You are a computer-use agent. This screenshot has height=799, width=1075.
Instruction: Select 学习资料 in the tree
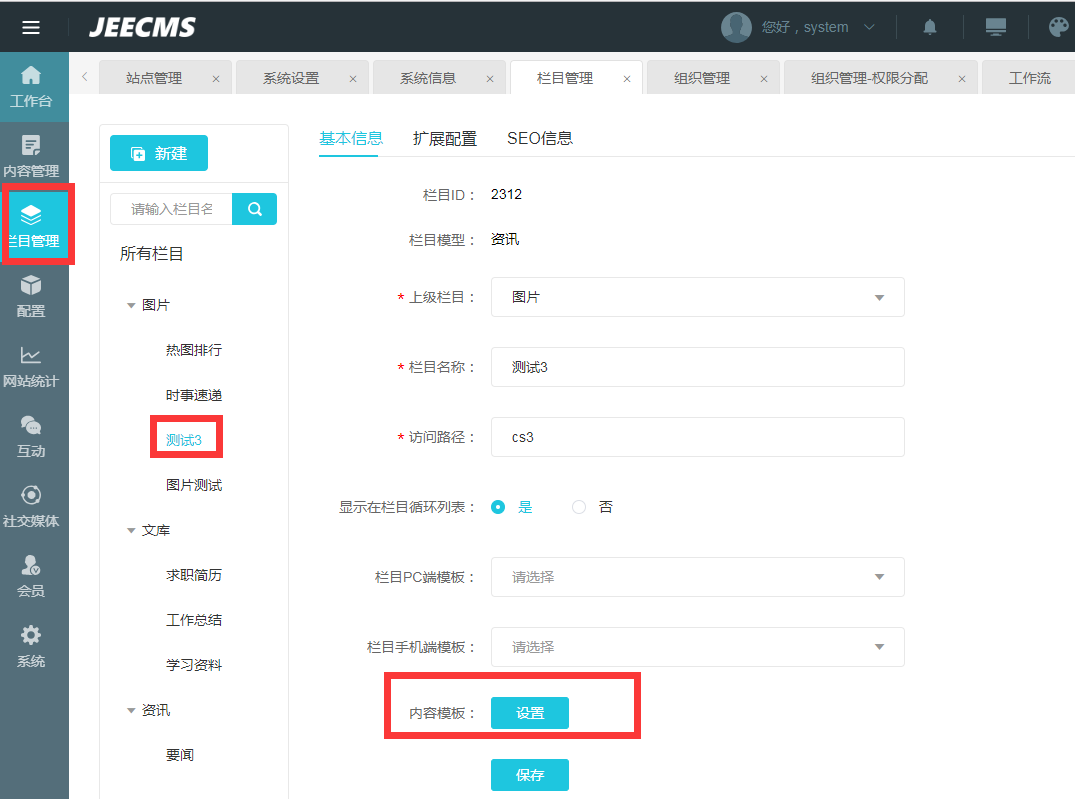point(194,665)
